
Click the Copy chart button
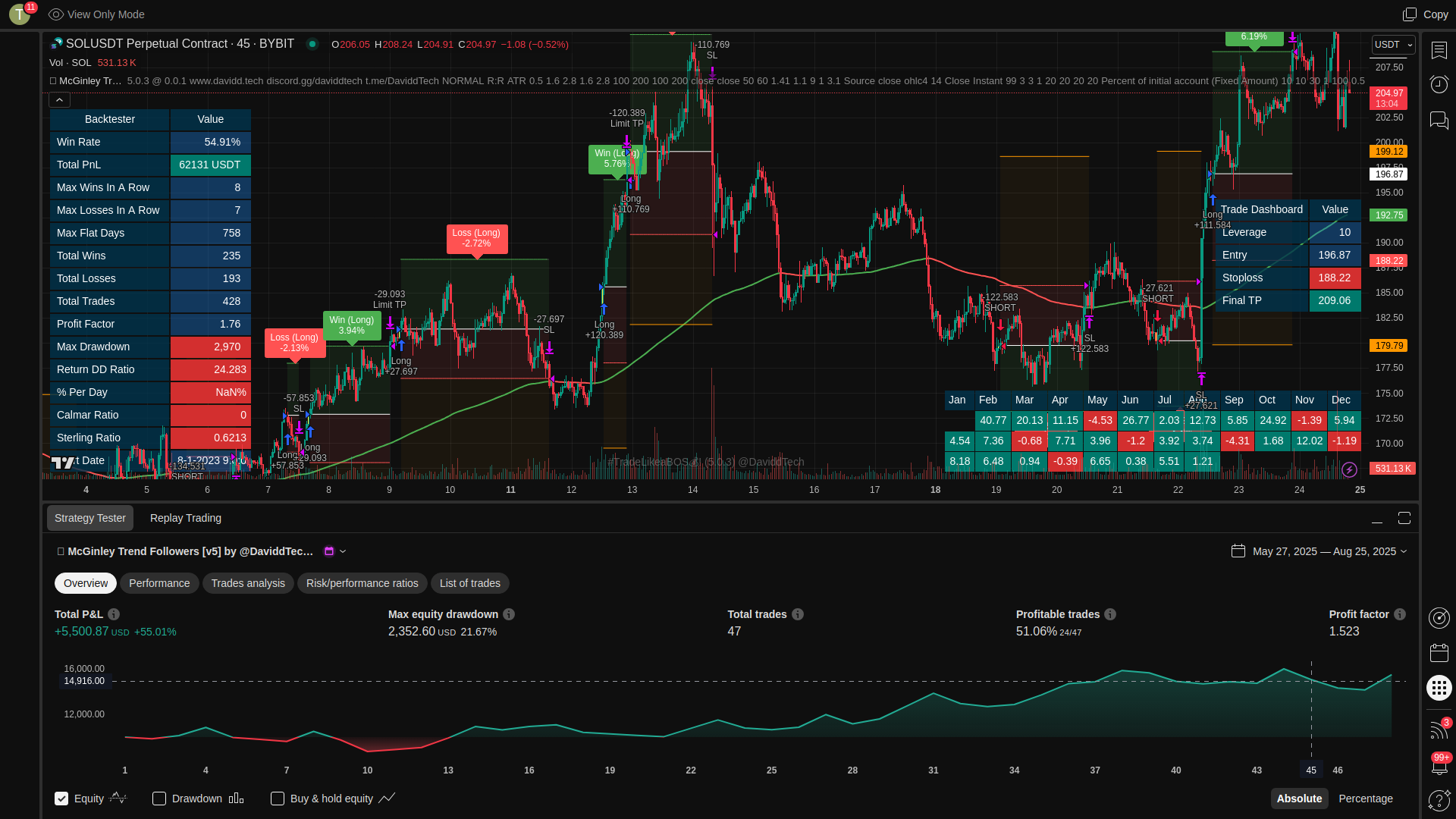coord(1426,14)
